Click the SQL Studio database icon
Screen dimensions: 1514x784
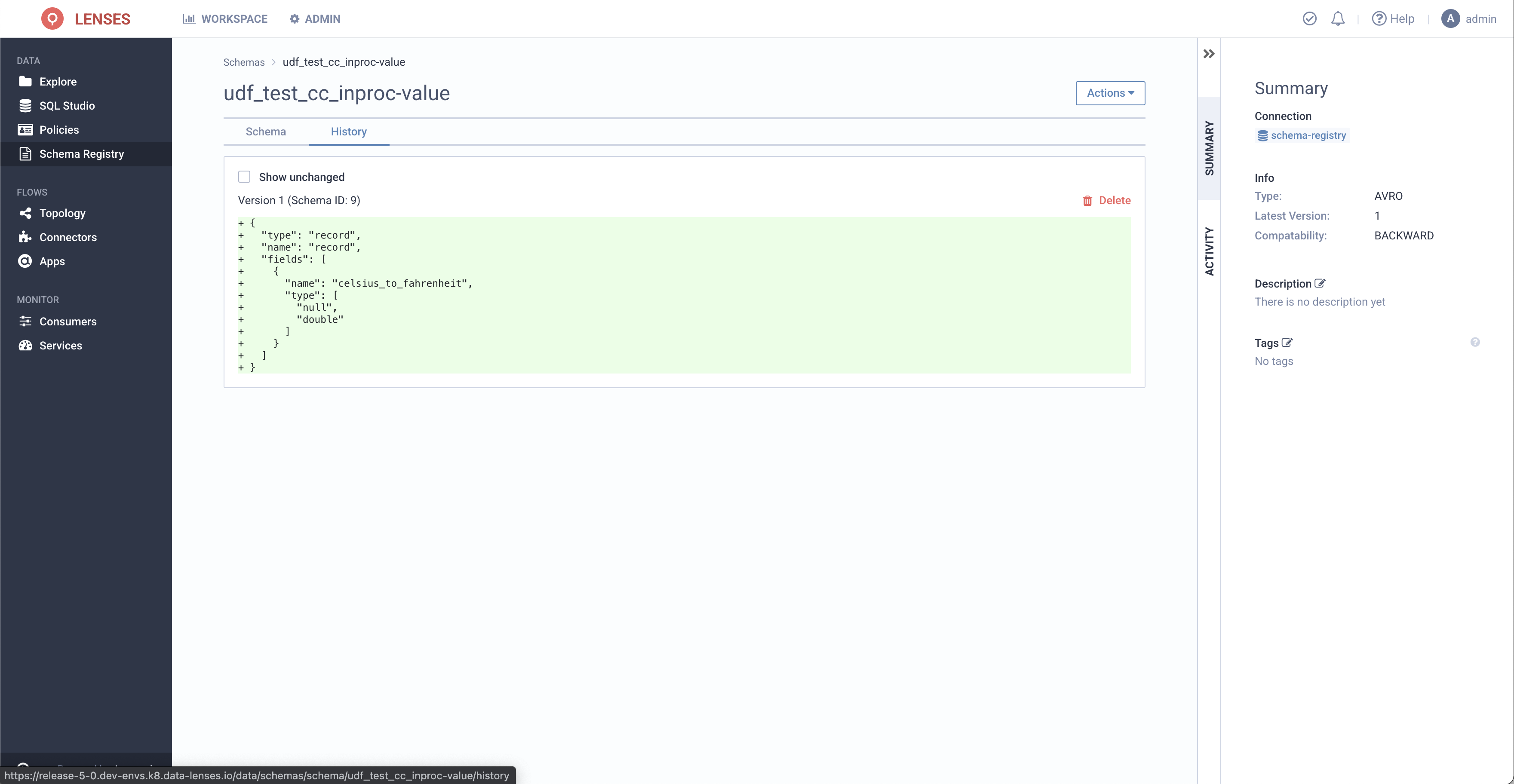pos(25,106)
